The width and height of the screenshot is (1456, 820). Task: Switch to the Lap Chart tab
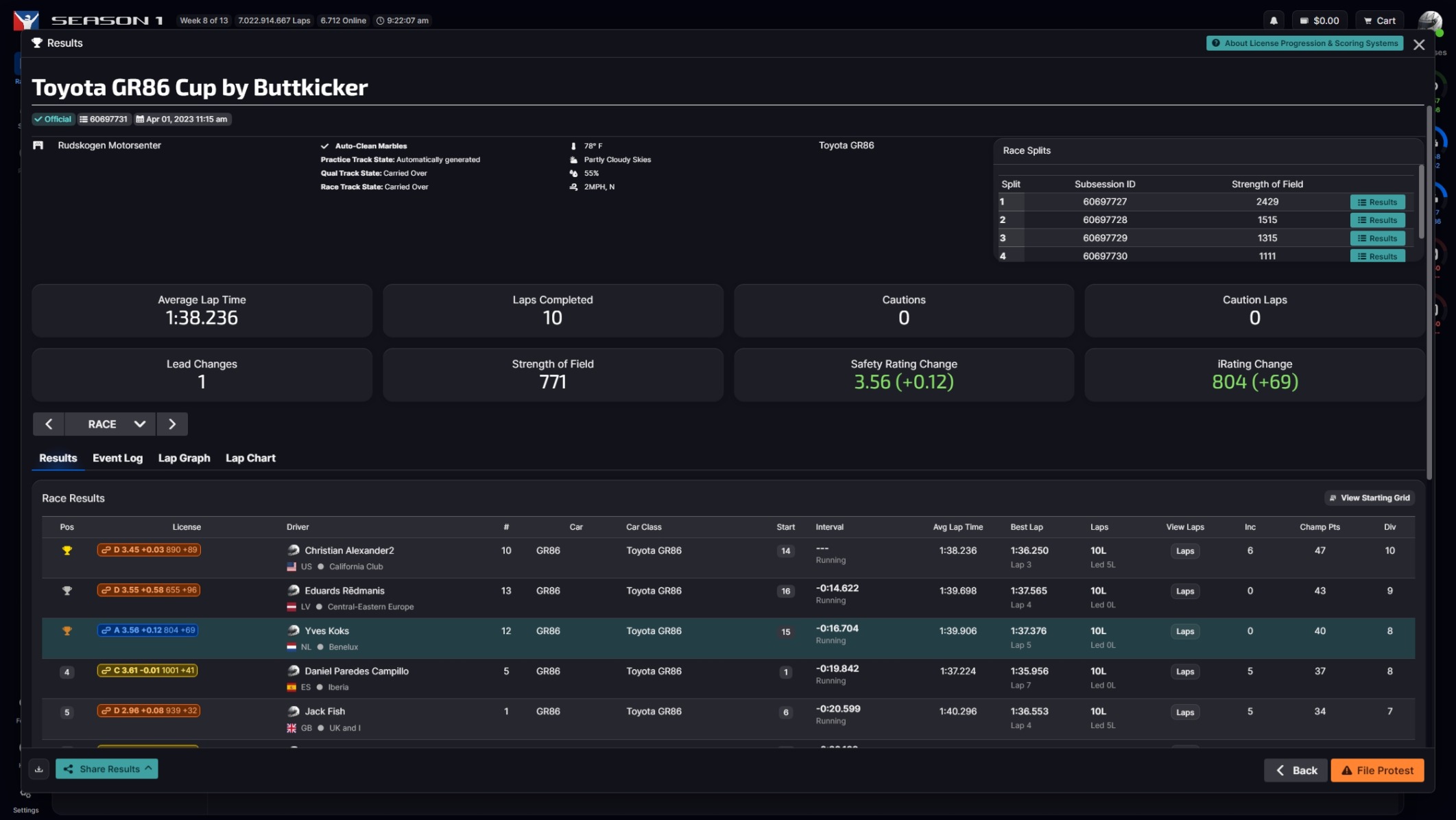pos(250,458)
